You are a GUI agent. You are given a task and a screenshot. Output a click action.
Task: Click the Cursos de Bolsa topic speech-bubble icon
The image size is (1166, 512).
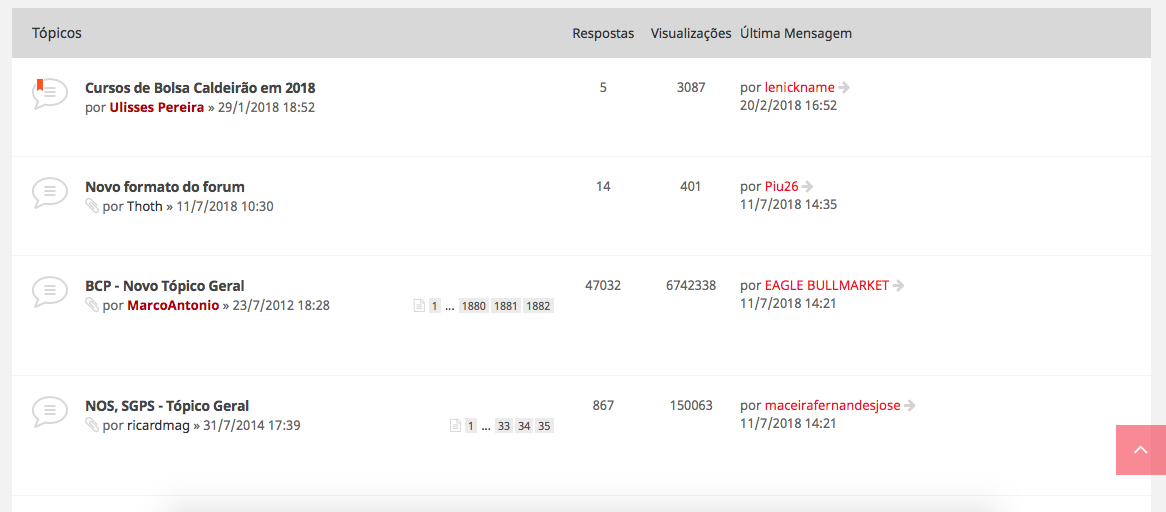point(49,93)
